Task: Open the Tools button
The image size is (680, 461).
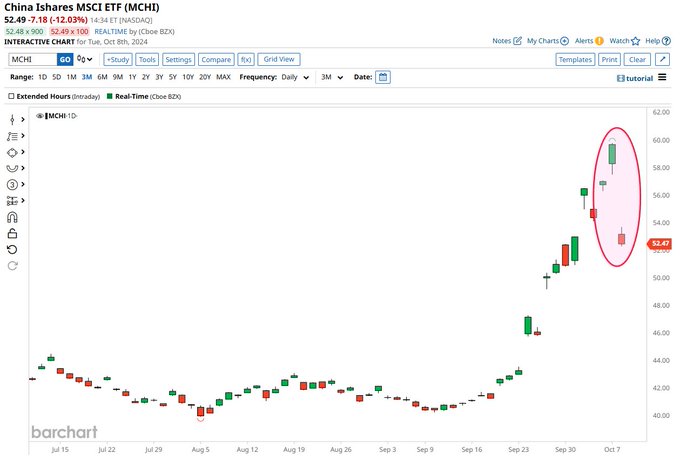Action: (x=147, y=60)
